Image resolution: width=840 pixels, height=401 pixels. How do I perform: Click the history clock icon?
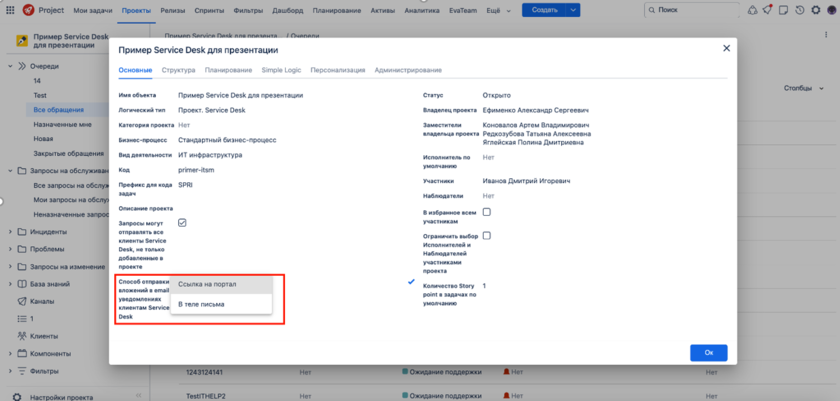tap(799, 10)
